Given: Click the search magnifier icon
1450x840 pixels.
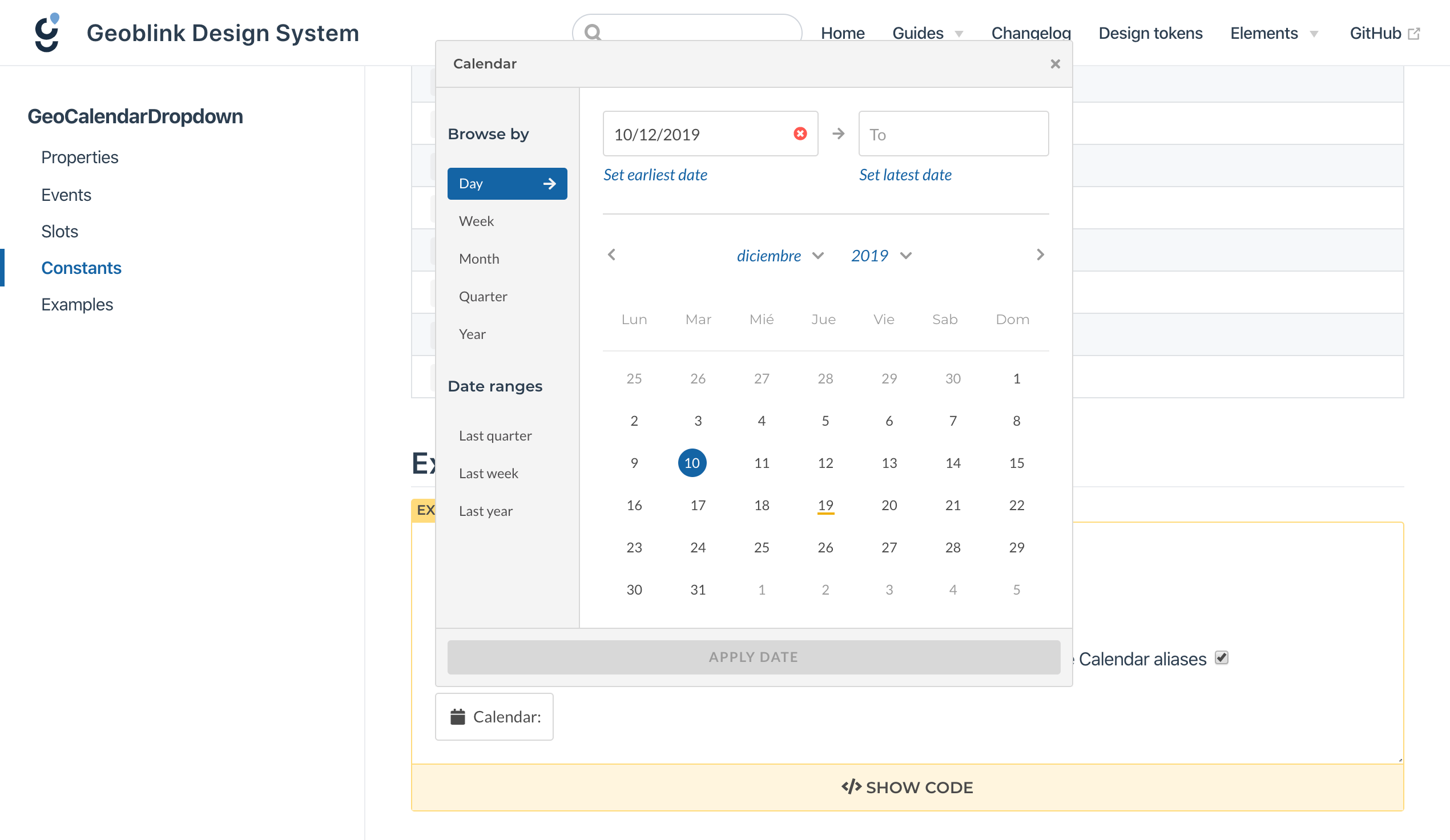Looking at the screenshot, I should coord(593,33).
